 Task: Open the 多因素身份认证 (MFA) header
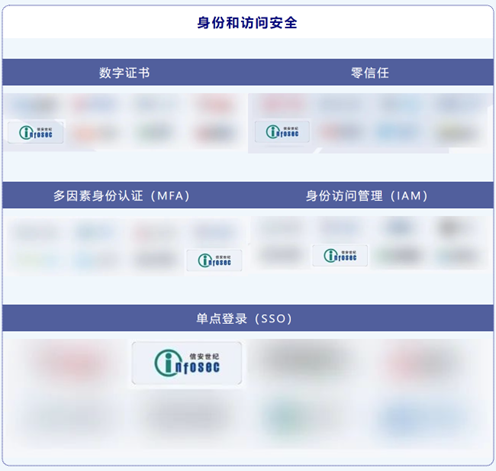122,196
